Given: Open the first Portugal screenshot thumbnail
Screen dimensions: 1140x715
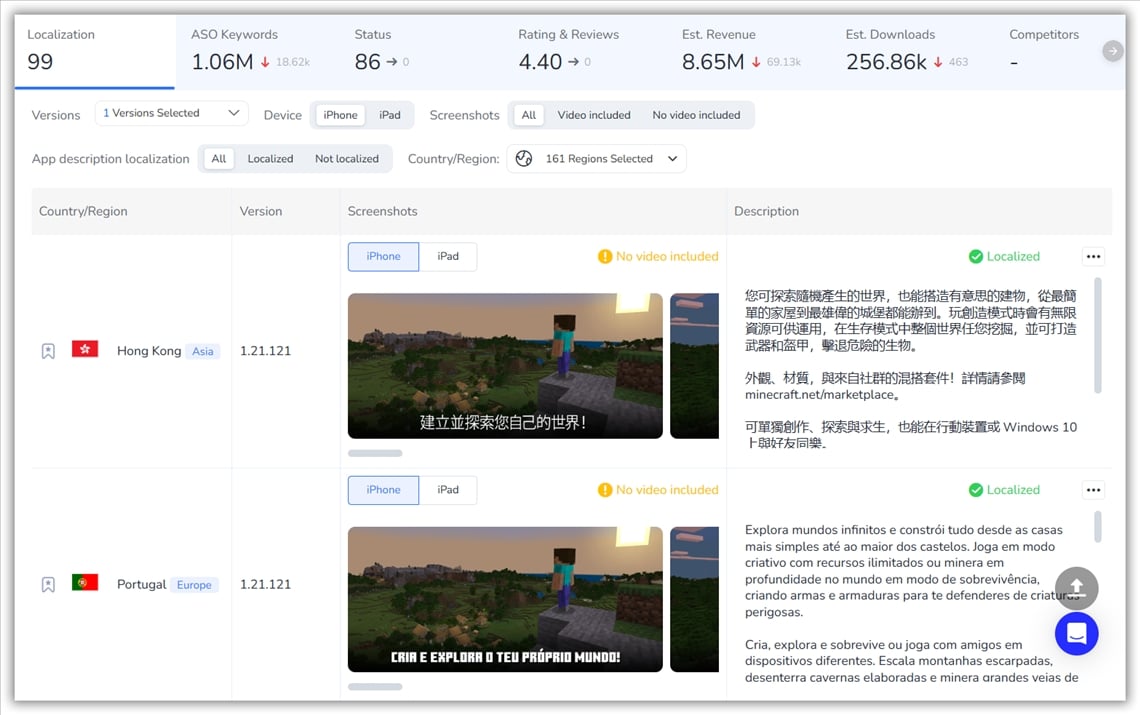Looking at the screenshot, I should [x=505, y=599].
